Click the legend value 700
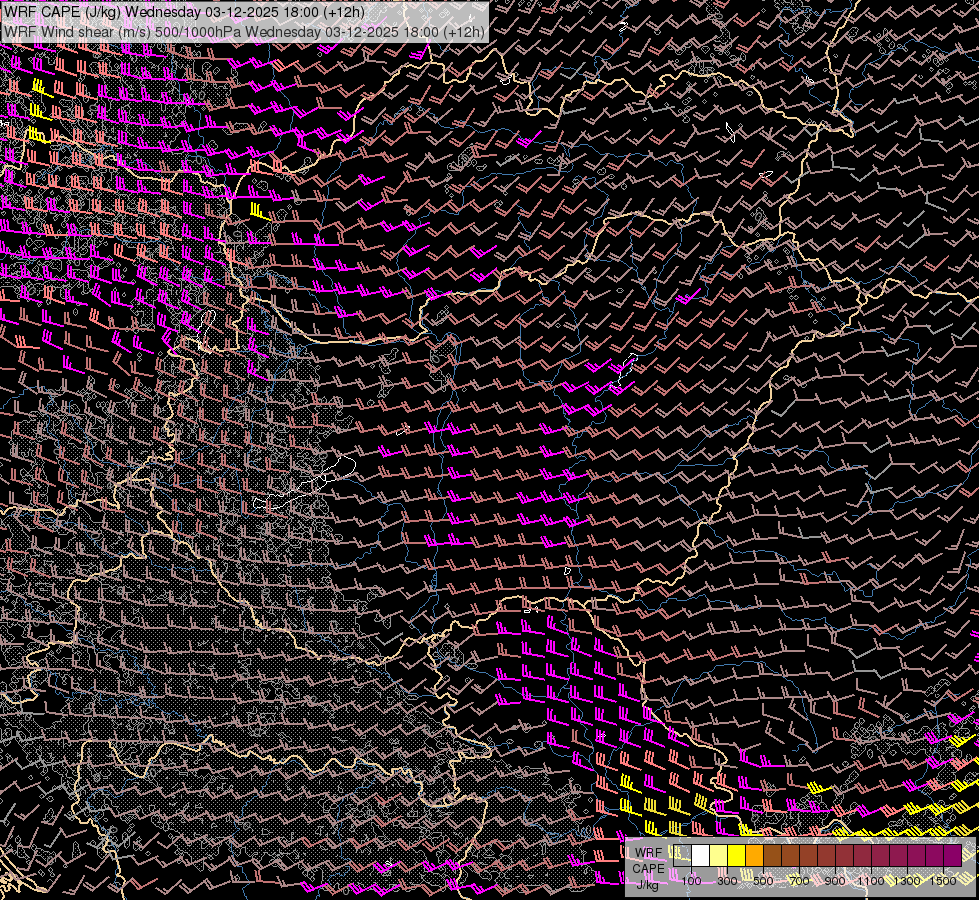The height and width of the screenshot is (900, 979). pyautogui.click(x=800, y=881)
